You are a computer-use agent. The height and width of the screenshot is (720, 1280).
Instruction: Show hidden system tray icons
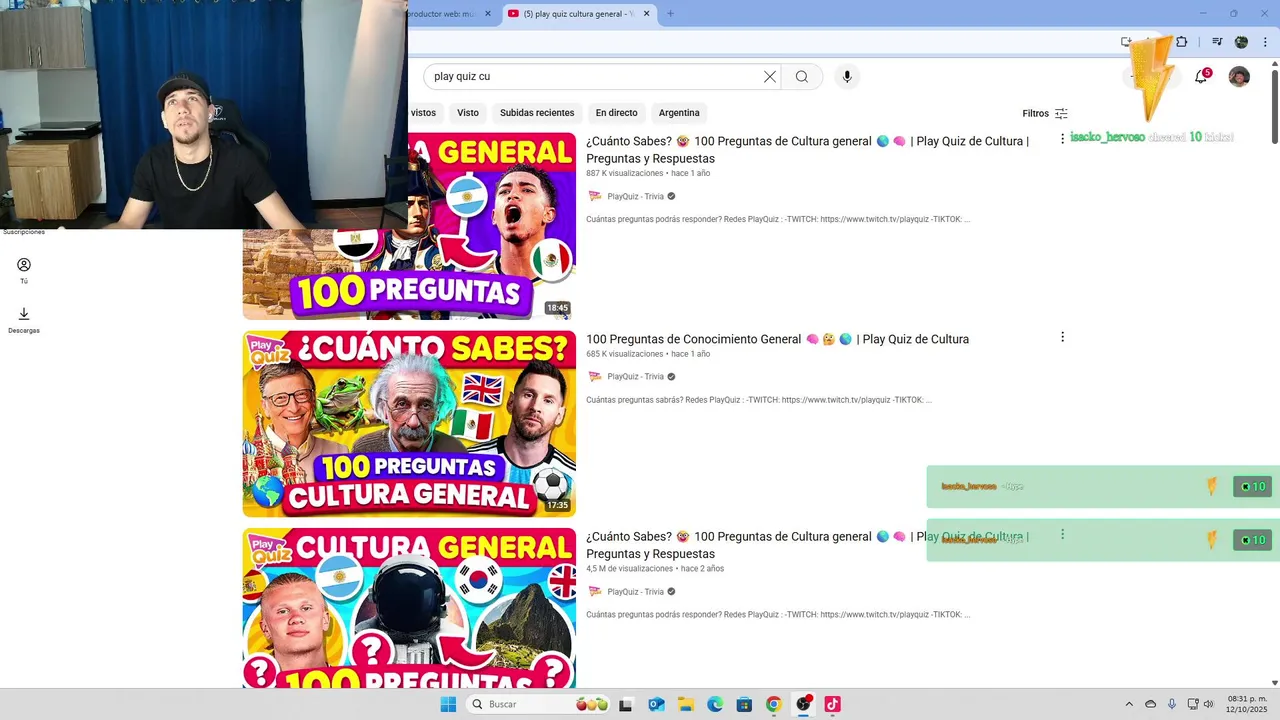coord(1129,704)
